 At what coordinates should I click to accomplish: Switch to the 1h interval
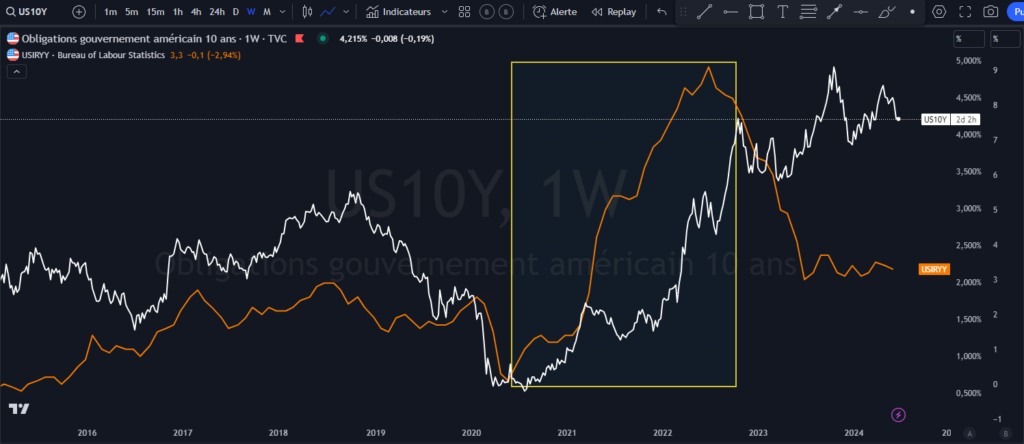(178, 12)
